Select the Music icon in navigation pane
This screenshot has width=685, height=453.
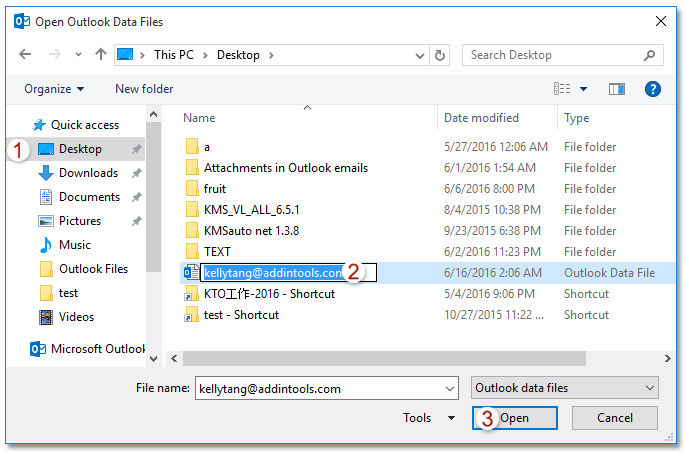45,245
